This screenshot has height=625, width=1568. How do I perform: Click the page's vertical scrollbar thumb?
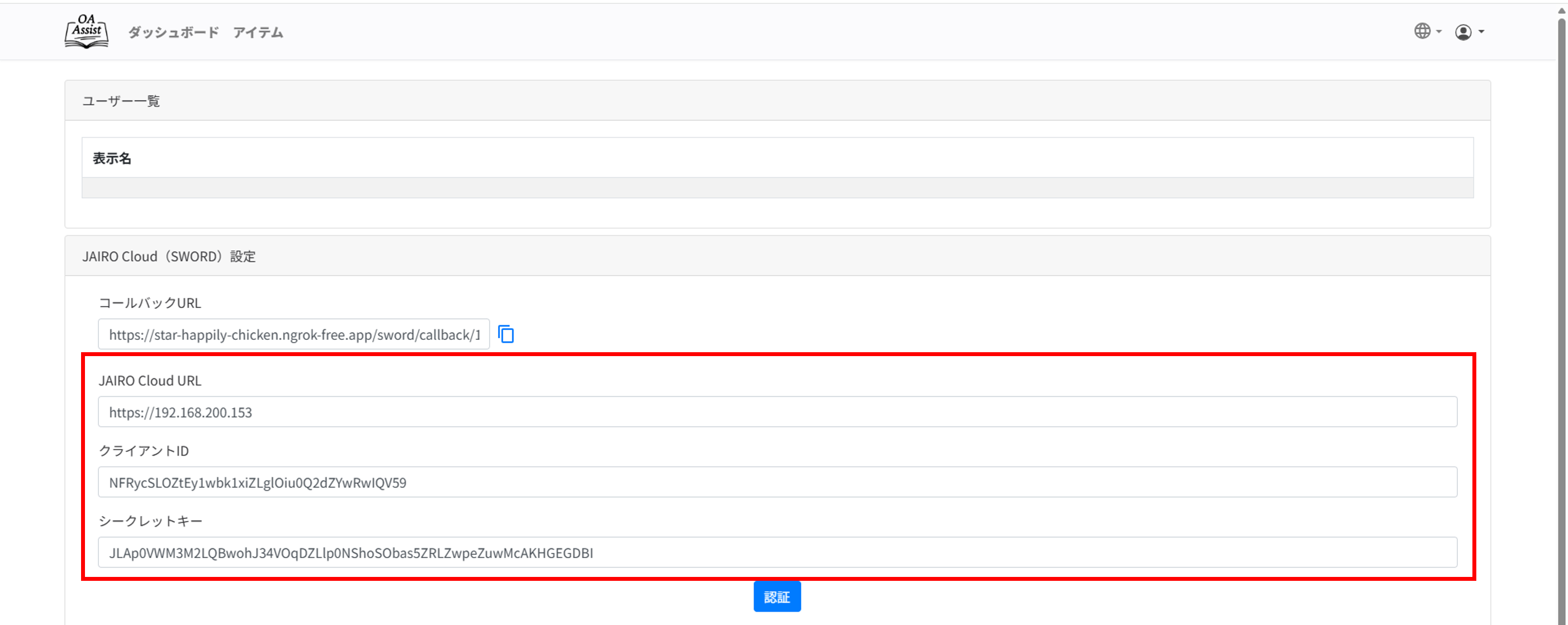1561,304
